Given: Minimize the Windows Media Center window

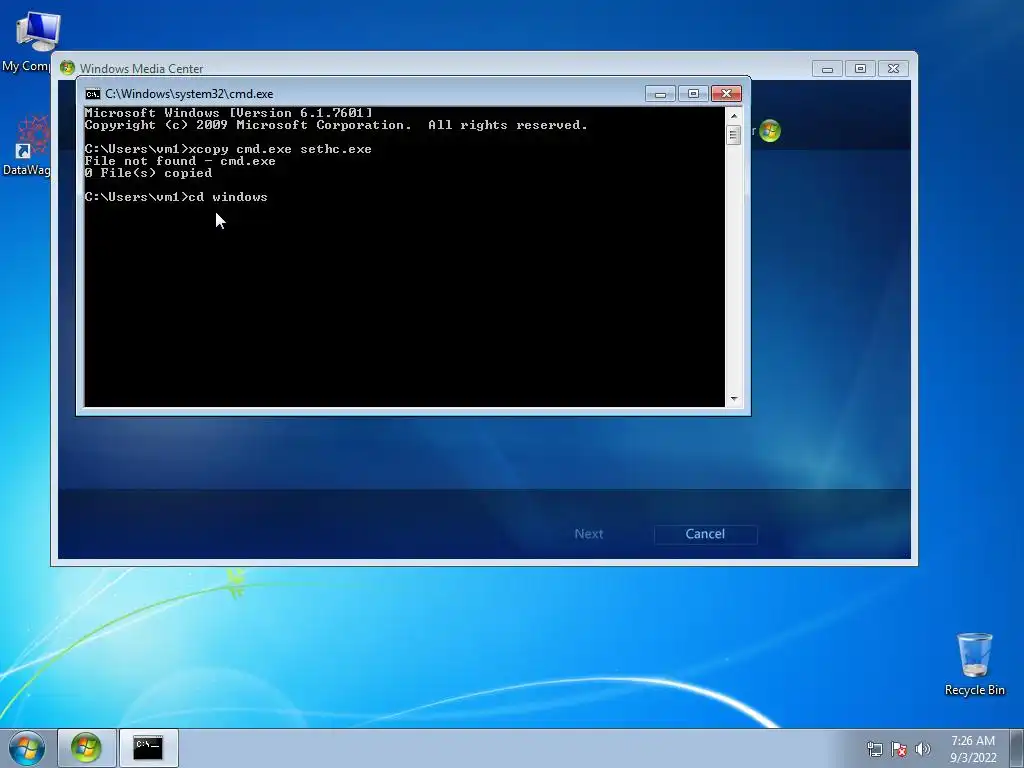Looking at the screenshot, I should tap(827, 69).
